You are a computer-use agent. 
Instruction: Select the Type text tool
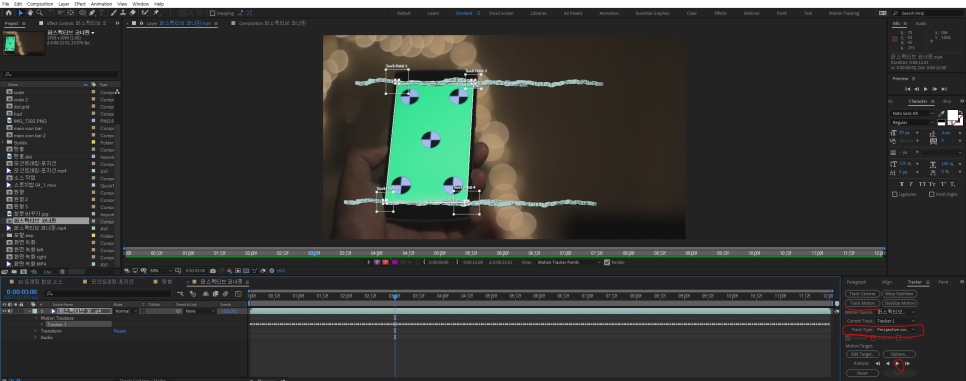pyautogui.click(x=102, y=13)
